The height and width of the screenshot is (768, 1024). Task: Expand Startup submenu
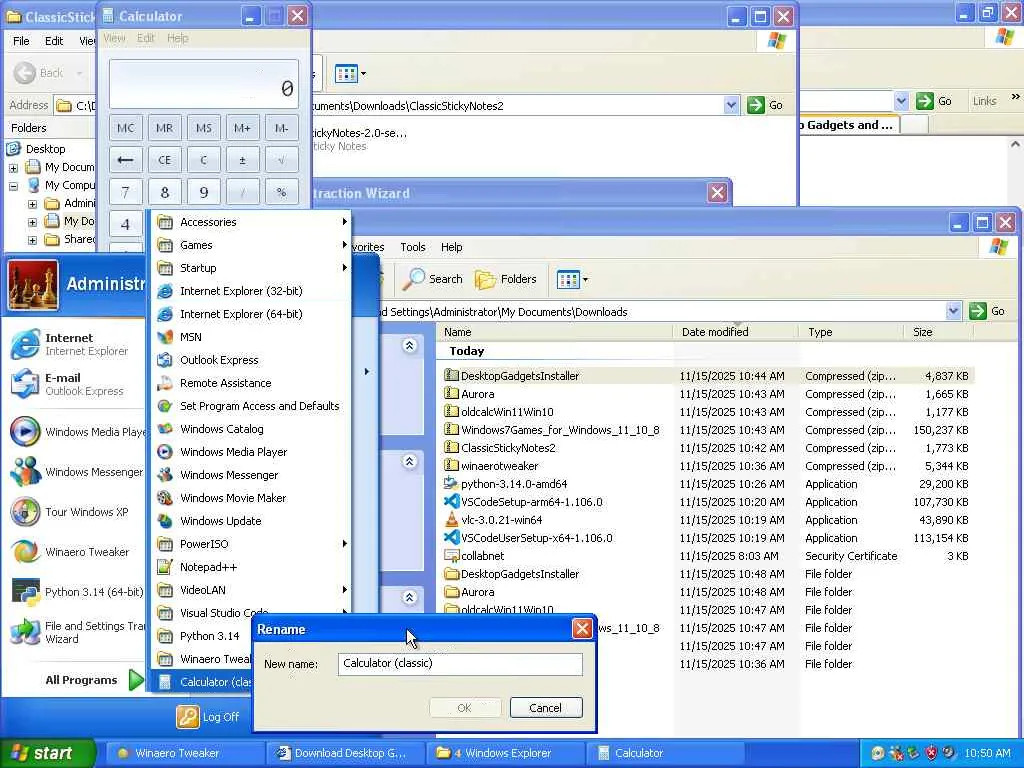251,268
